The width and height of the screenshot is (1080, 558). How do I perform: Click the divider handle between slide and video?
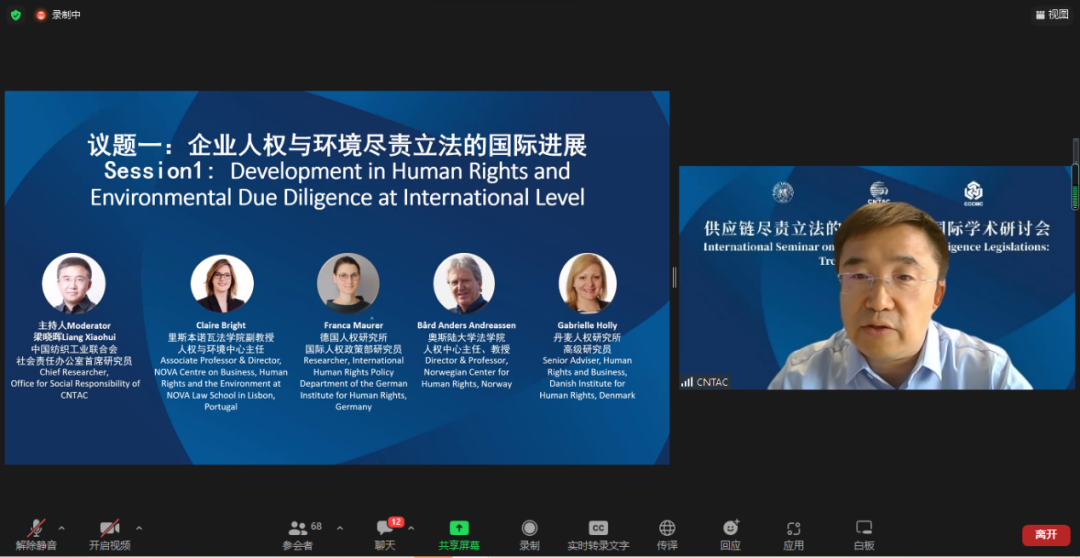pyautogui.click(x=674, y=277)
